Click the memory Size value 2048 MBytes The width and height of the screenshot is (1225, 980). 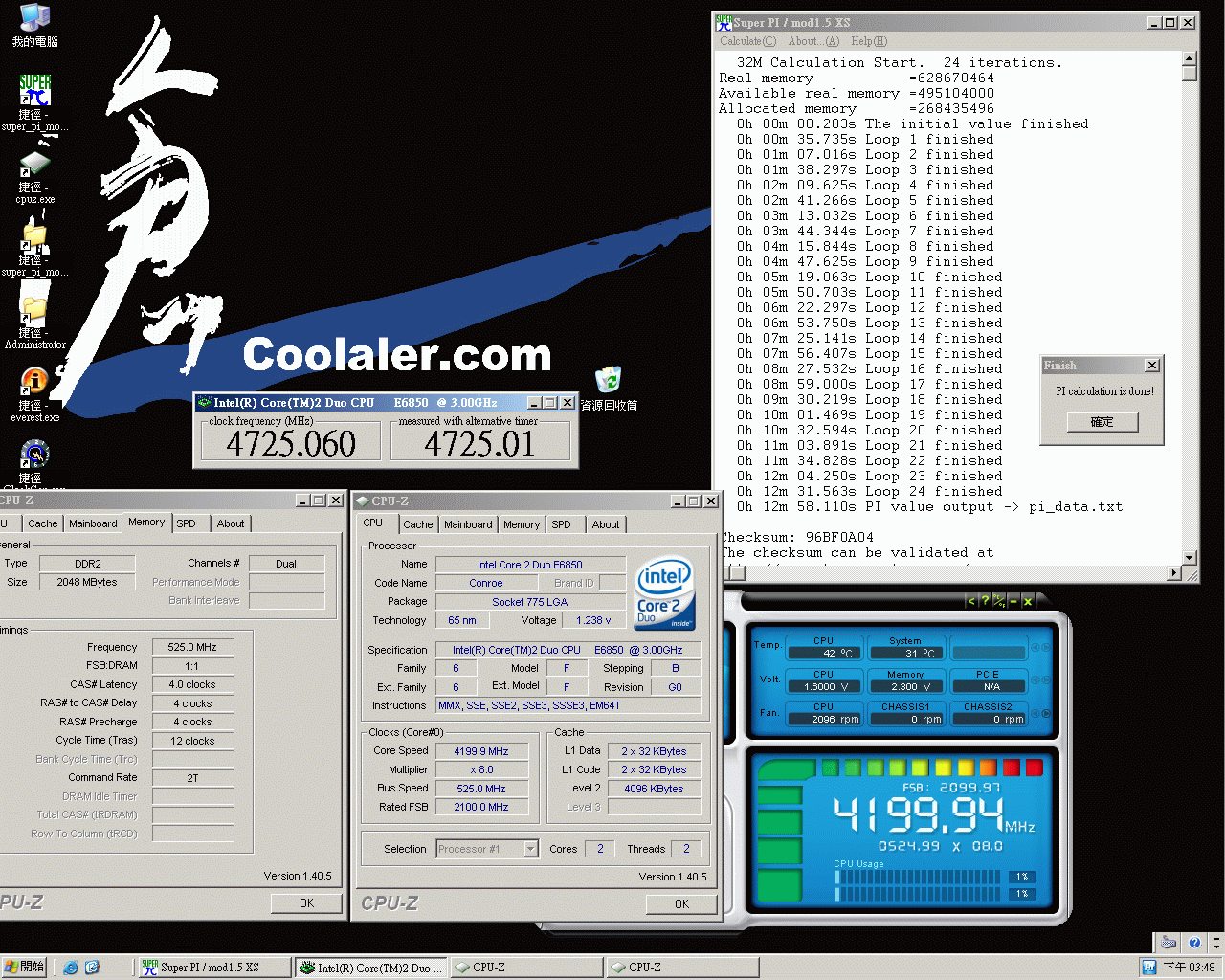click(87, 582)
